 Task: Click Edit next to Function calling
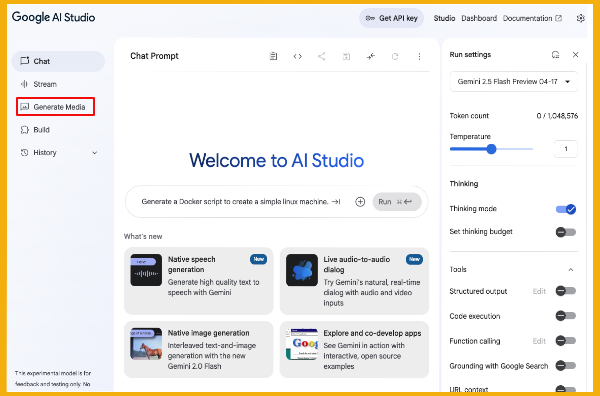click(x=539, y=341)
